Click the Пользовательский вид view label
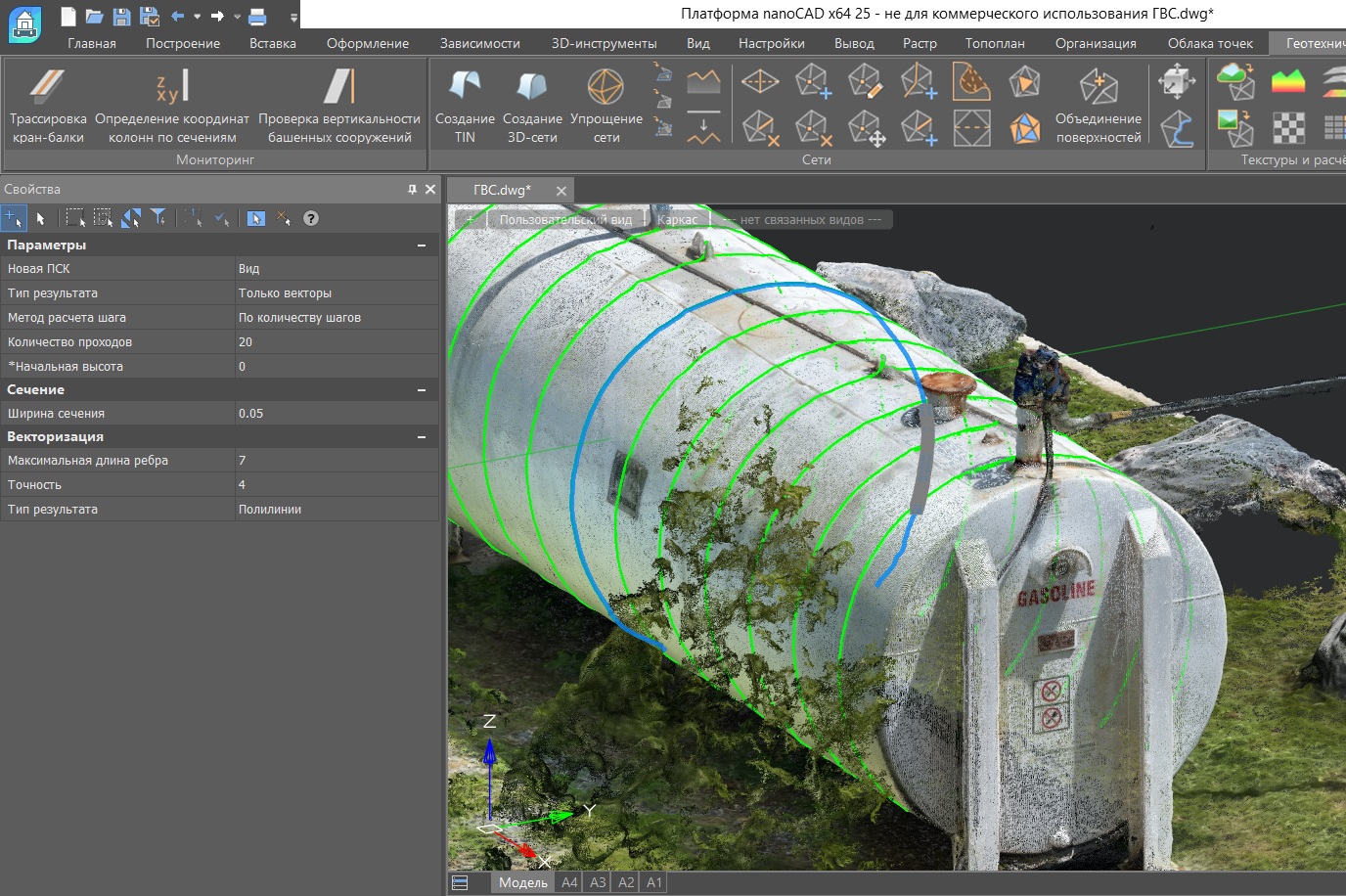The width and height of the screenshot is (1346, 896). pyautogui.click(x=565, y=220)
